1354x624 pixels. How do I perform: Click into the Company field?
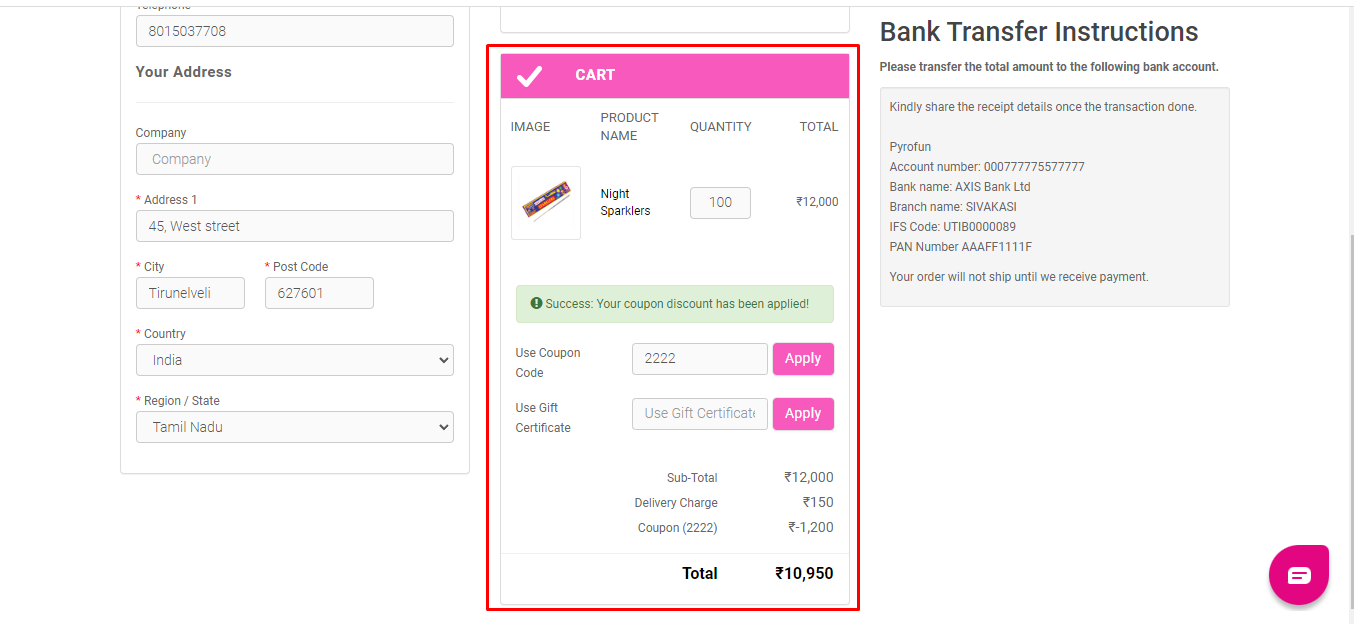pos(295,159)
